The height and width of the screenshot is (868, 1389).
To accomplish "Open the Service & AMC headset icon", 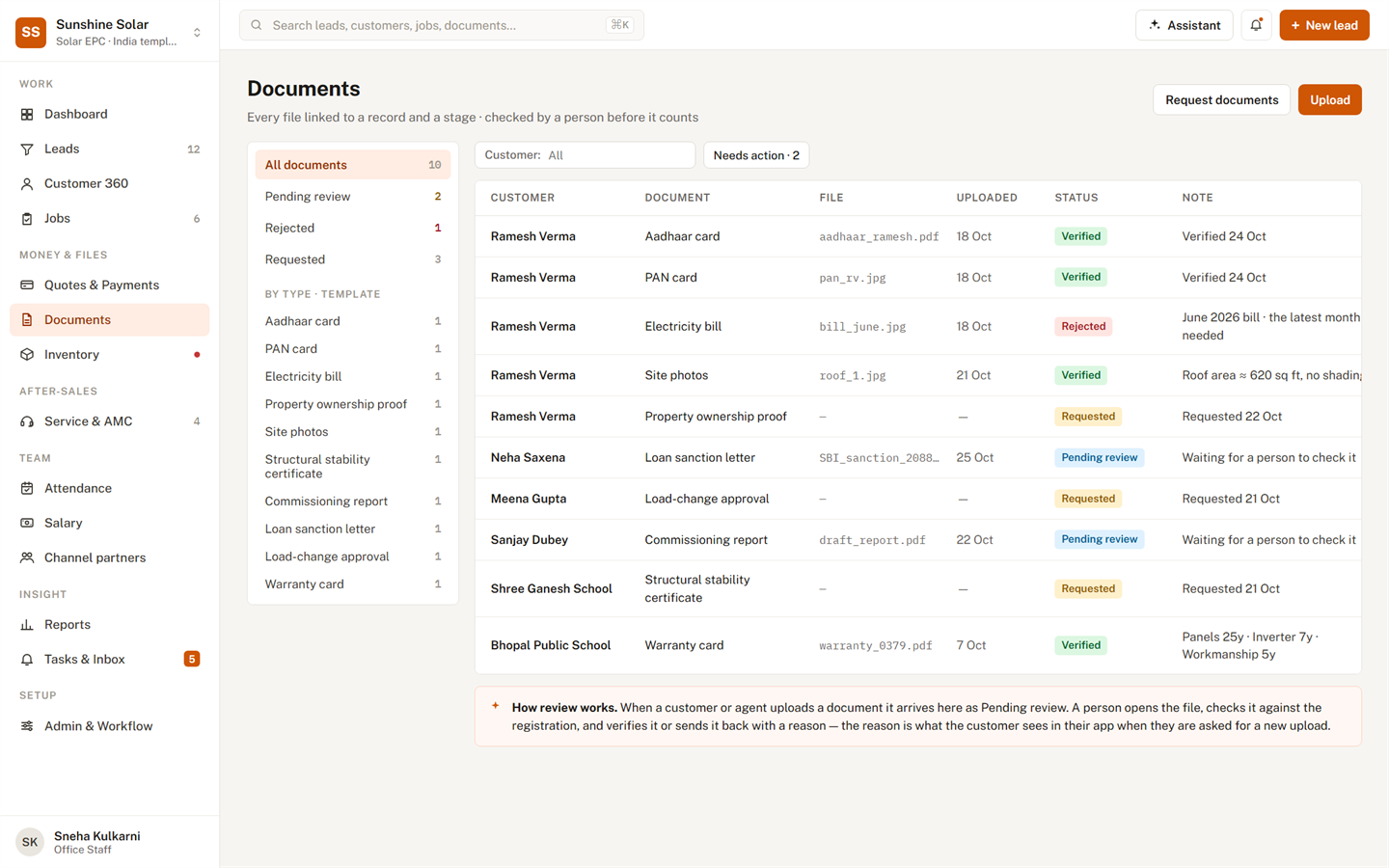I will click(27, 421).
